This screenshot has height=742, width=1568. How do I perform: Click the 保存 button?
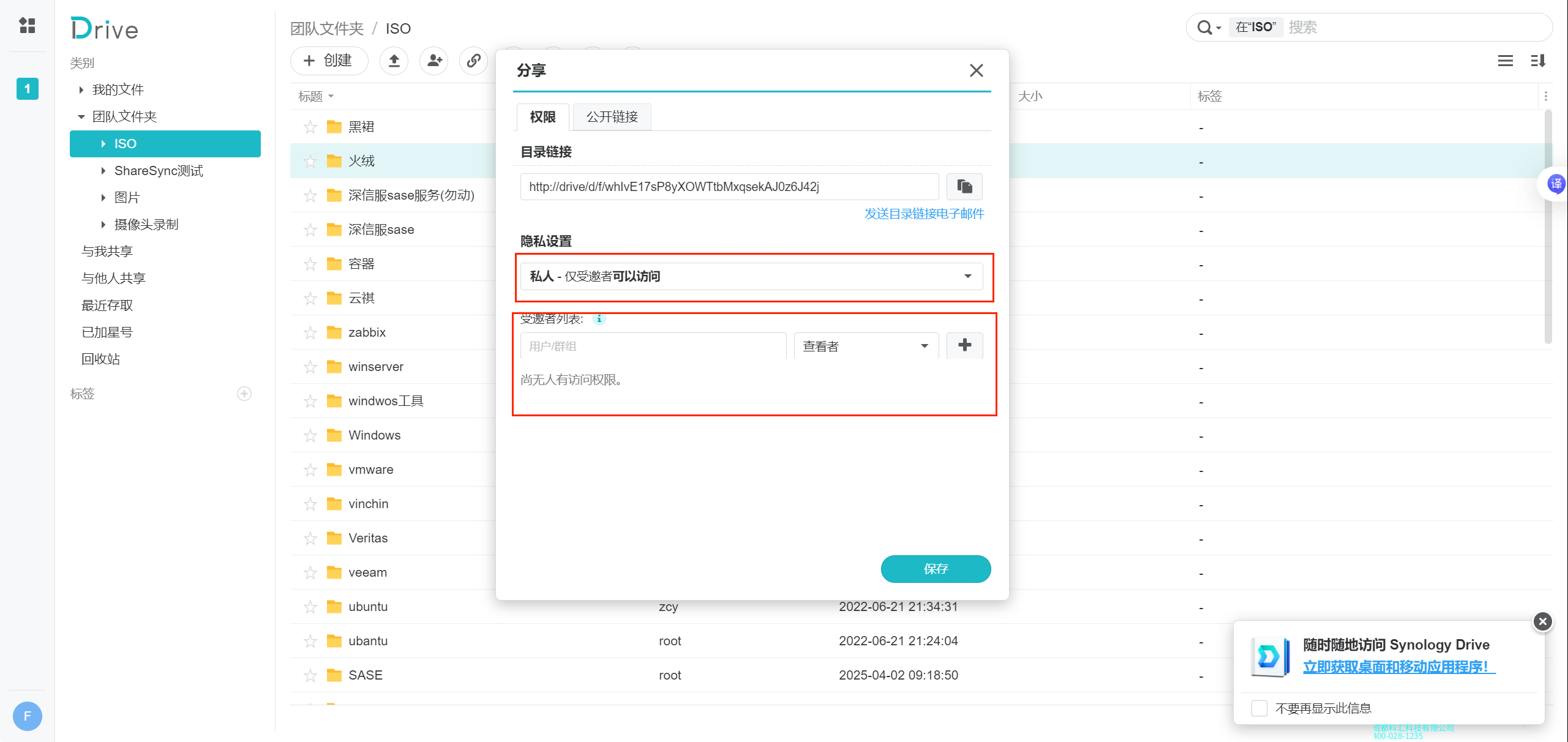pyautogui.click(x=936, y=569)
